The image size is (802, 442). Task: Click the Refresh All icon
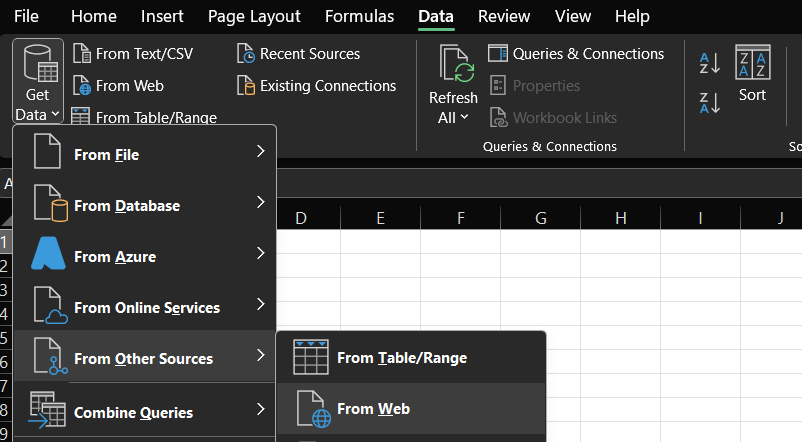coord(454,67)
